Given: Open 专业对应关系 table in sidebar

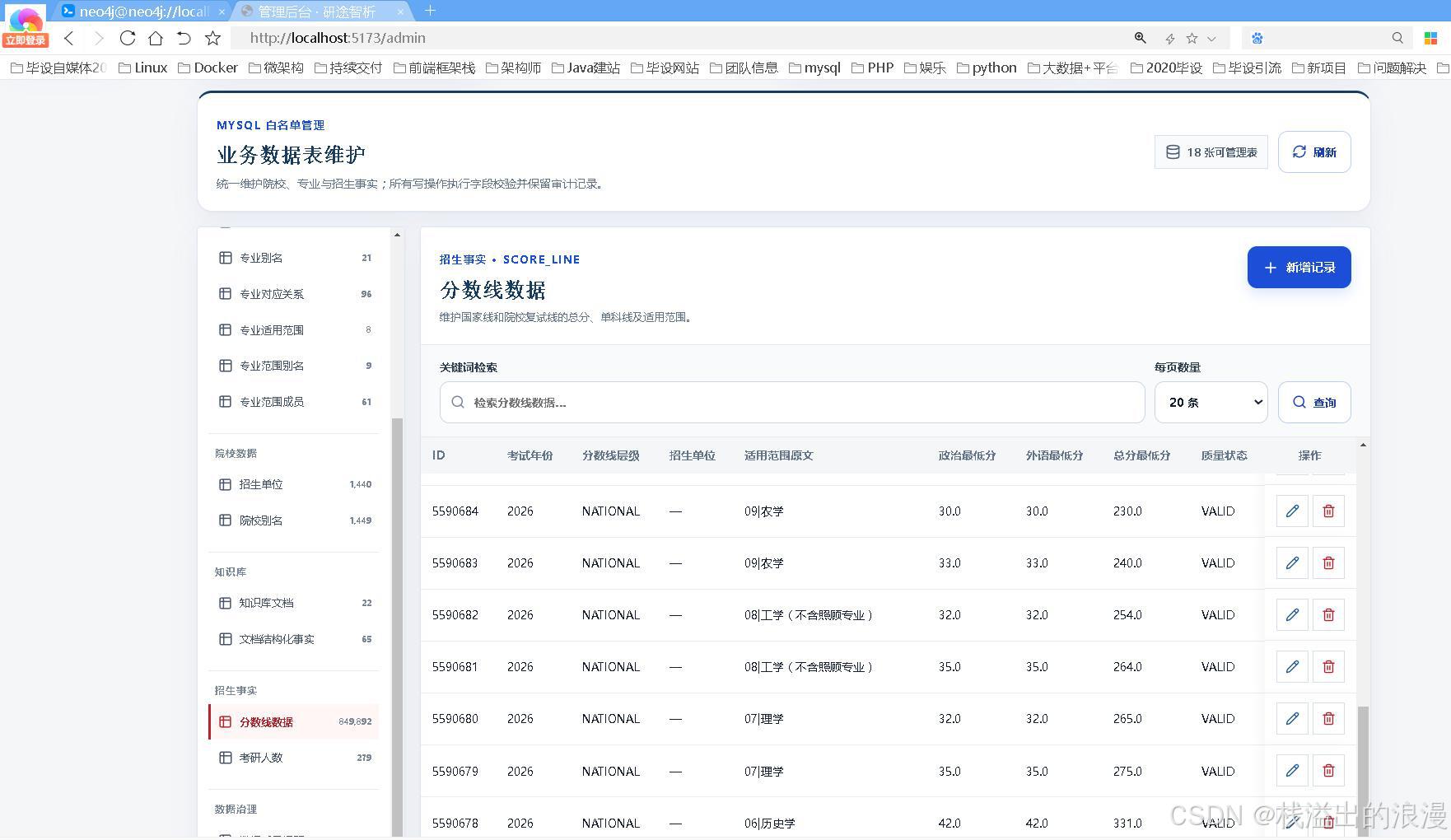Looking at the screenshot, I should (294, 294).
